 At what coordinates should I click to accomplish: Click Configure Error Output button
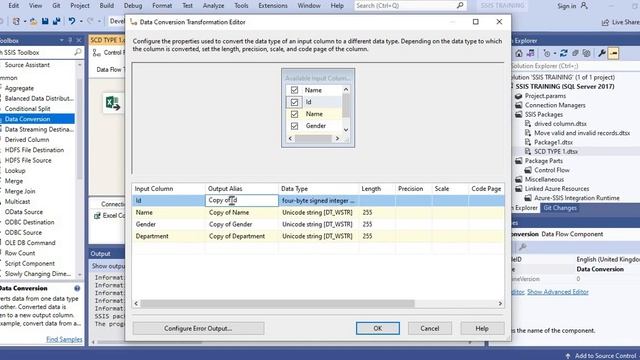point(198,328)
